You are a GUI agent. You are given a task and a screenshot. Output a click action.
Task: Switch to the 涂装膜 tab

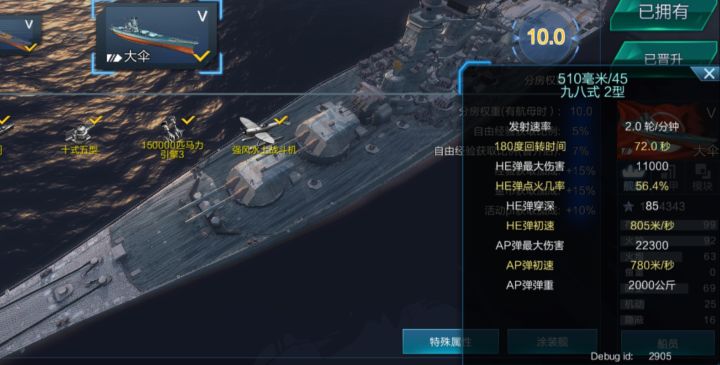click(x=552, y=342)
